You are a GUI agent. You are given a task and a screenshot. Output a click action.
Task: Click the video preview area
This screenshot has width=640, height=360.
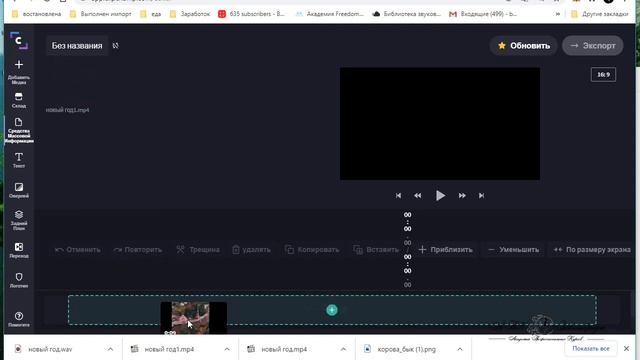(x=440, y=124)
